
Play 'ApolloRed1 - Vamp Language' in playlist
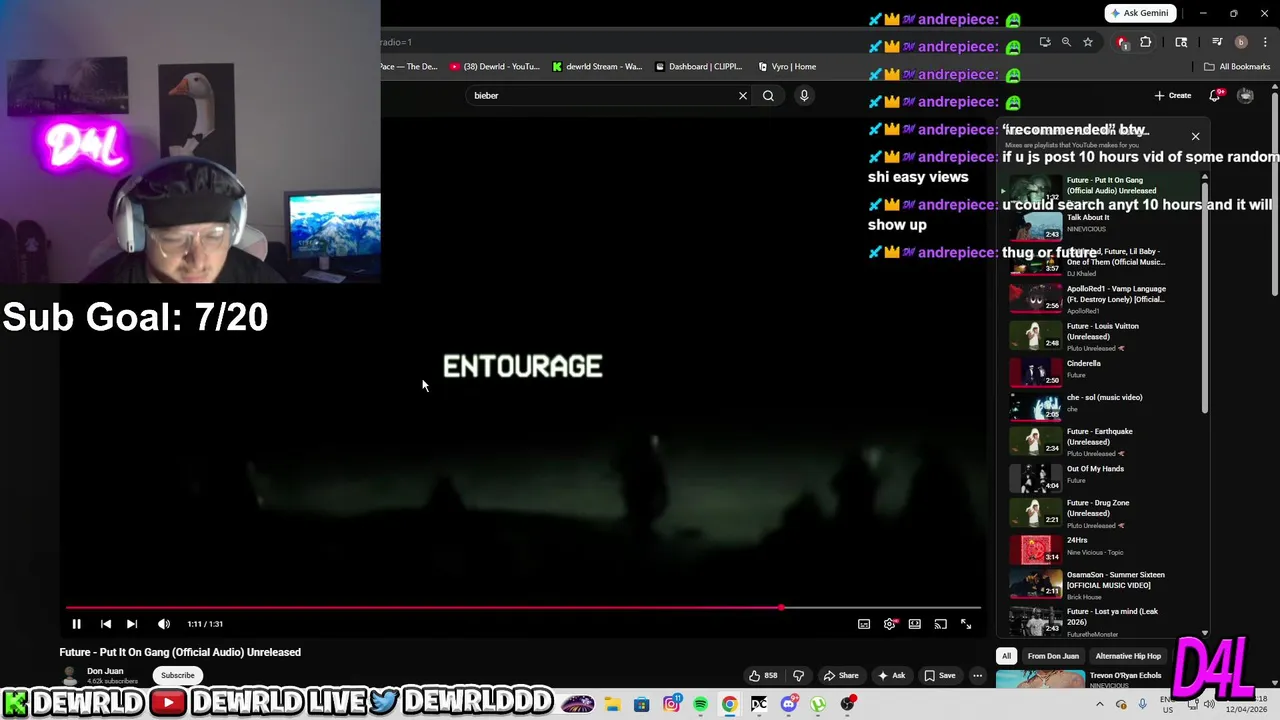(1102, 299)
